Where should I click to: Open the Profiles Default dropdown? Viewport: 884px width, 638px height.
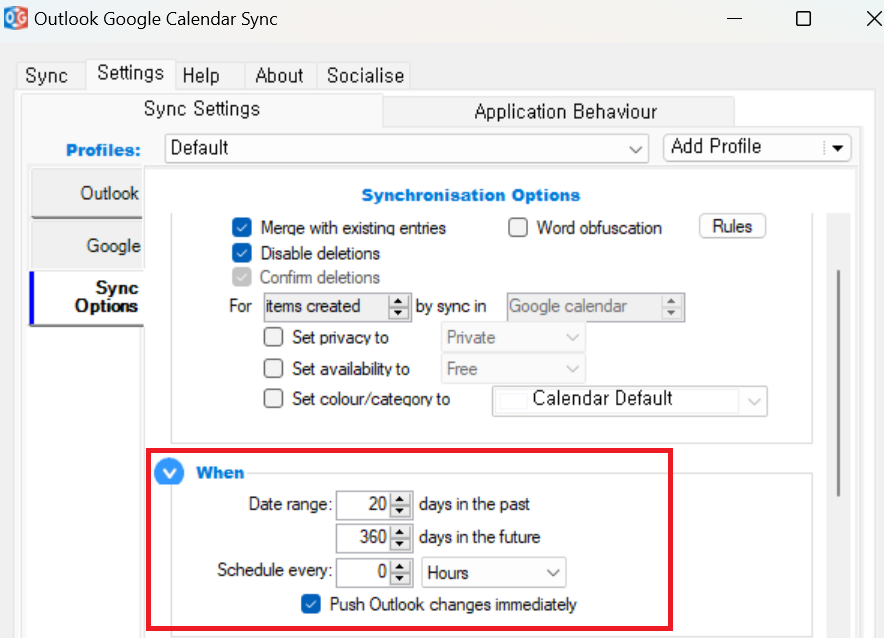pos(406,148)
